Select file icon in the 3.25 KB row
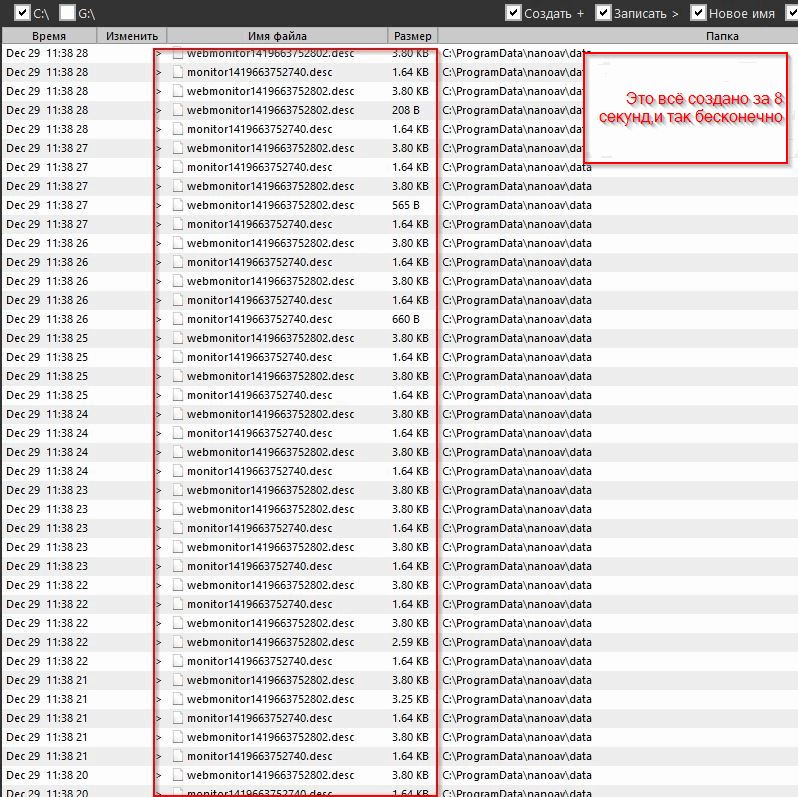 [178, 699]
